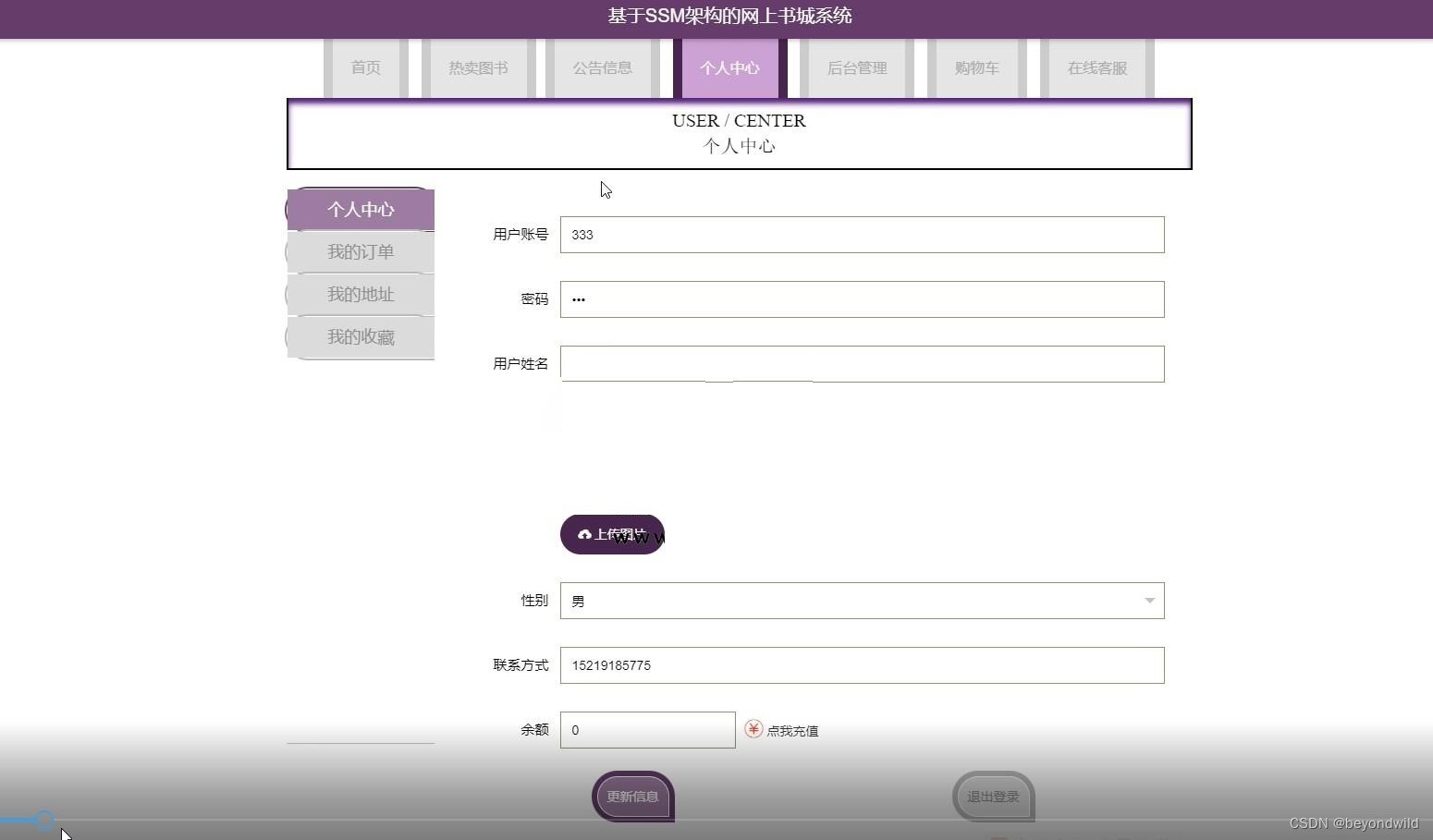Open the 性别 gender dropdown
Image resolution: width=1433 pixels, height=840 pixels.
tap(861, 600)
